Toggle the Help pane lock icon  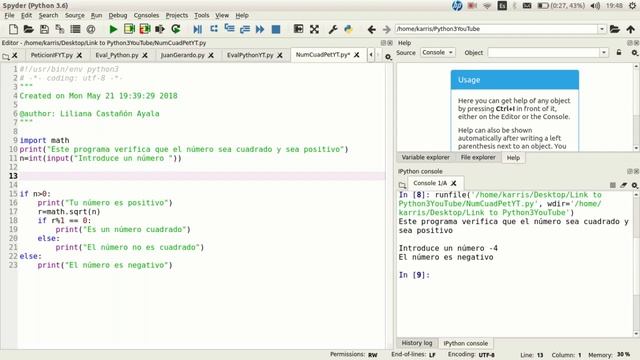tap(619, 52)
